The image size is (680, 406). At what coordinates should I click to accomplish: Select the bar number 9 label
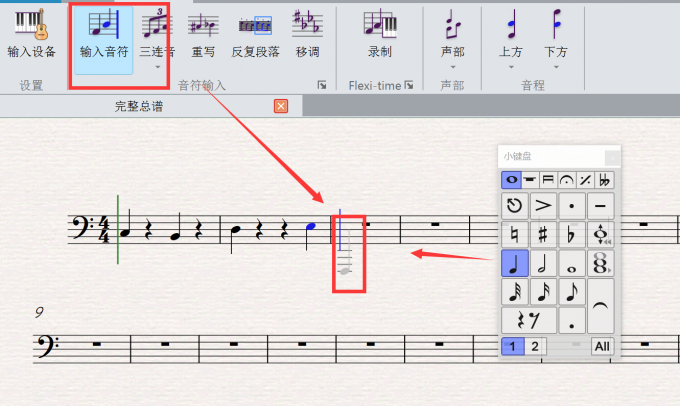pos(39,312)
